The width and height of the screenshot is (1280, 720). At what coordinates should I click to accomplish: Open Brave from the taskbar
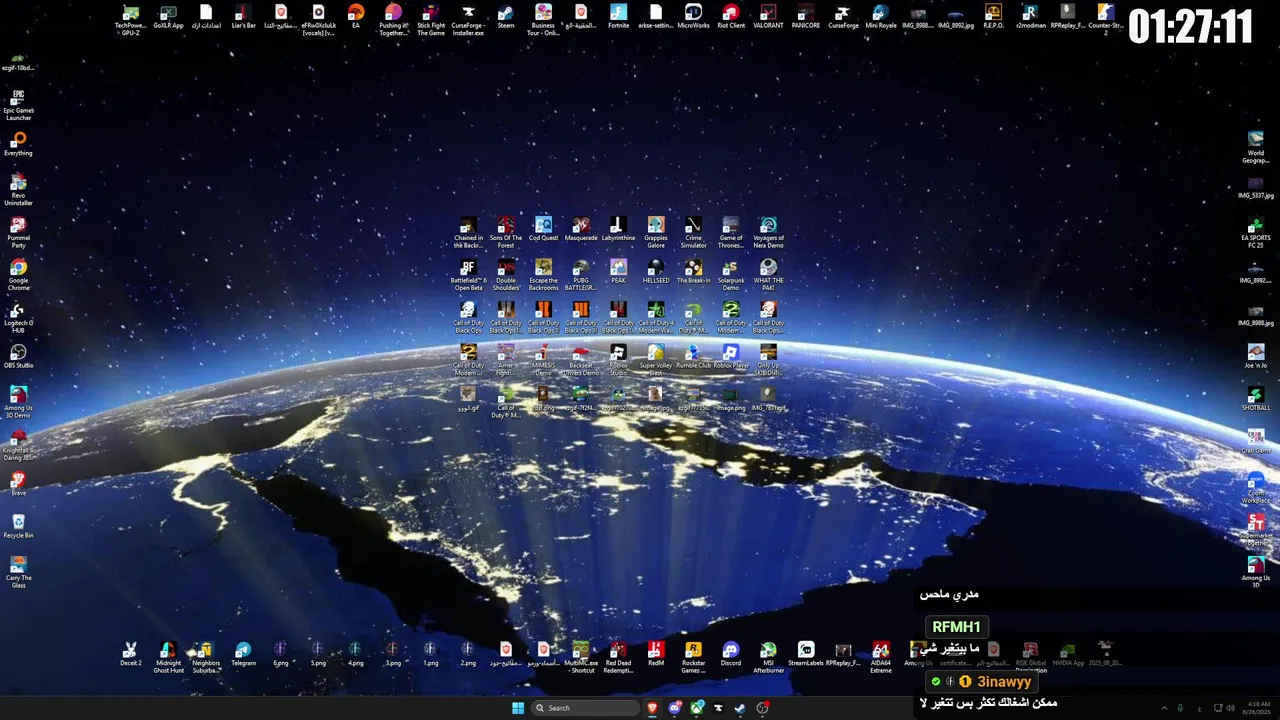653,708
